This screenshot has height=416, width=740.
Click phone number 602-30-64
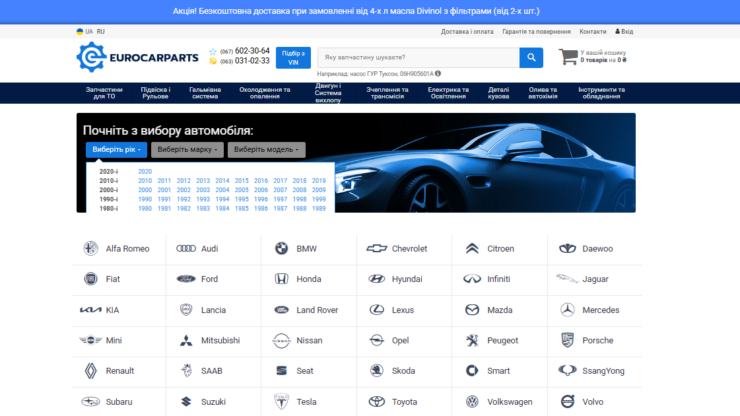[x=252, y=51]
